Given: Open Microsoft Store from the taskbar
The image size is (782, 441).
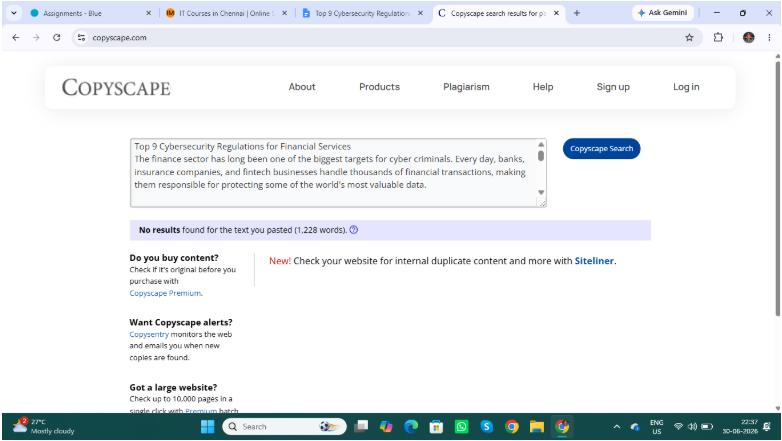Looking at the screenshot, I should point(436,427).
